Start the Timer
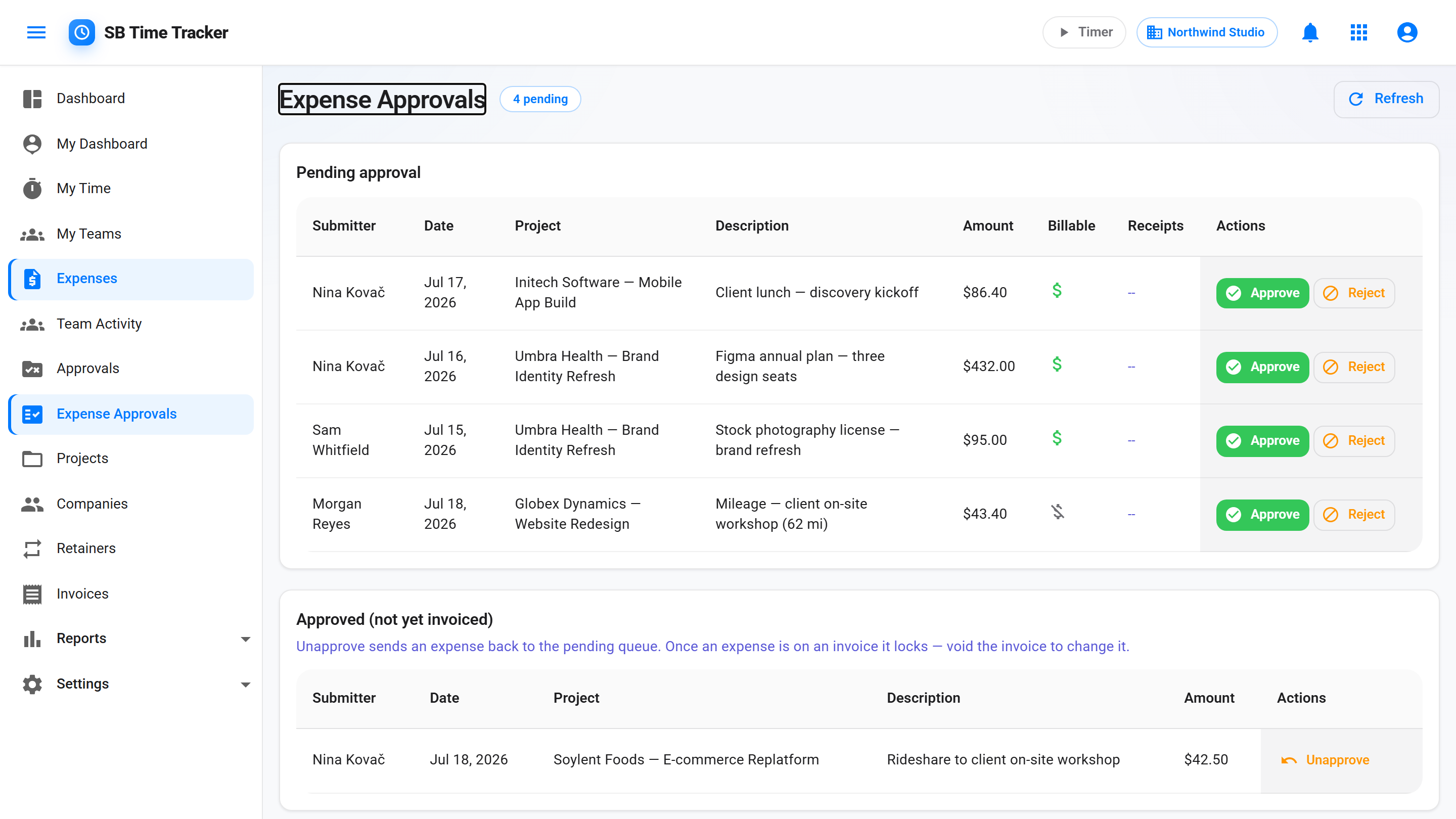The height and width of the screenshot is (819, 1456). pyautogui.click(x=1084, y=32)
